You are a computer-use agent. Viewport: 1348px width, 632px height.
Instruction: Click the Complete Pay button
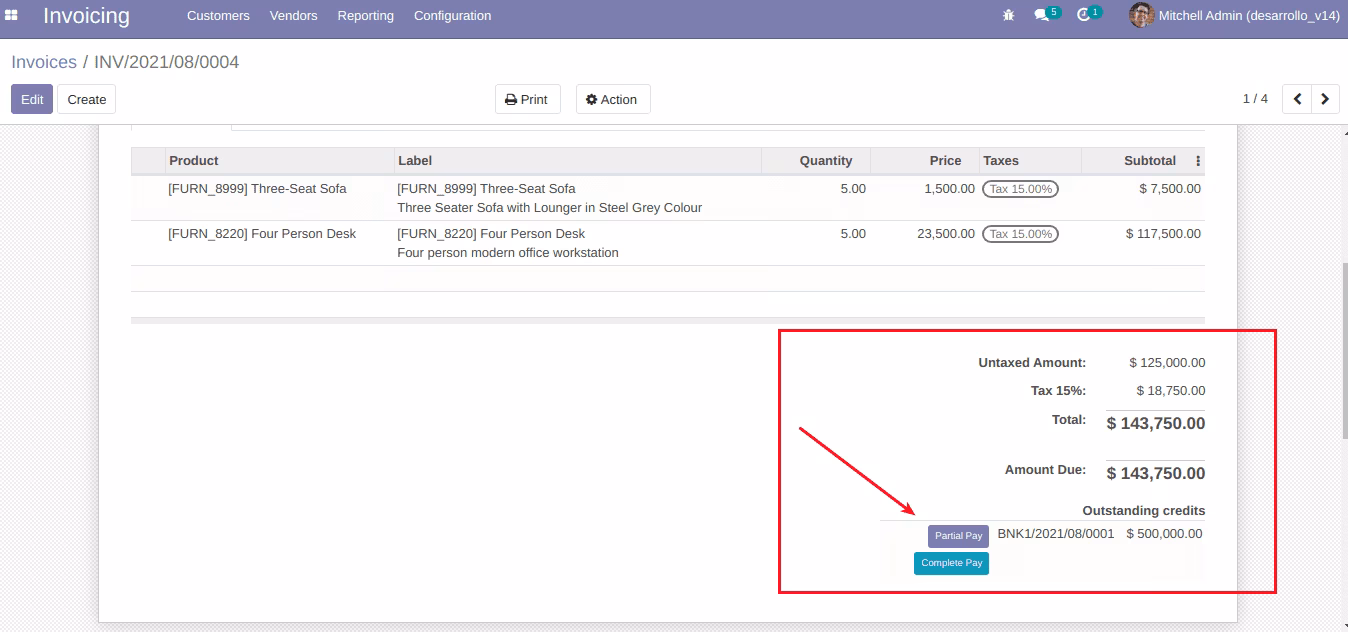point(951,563)
